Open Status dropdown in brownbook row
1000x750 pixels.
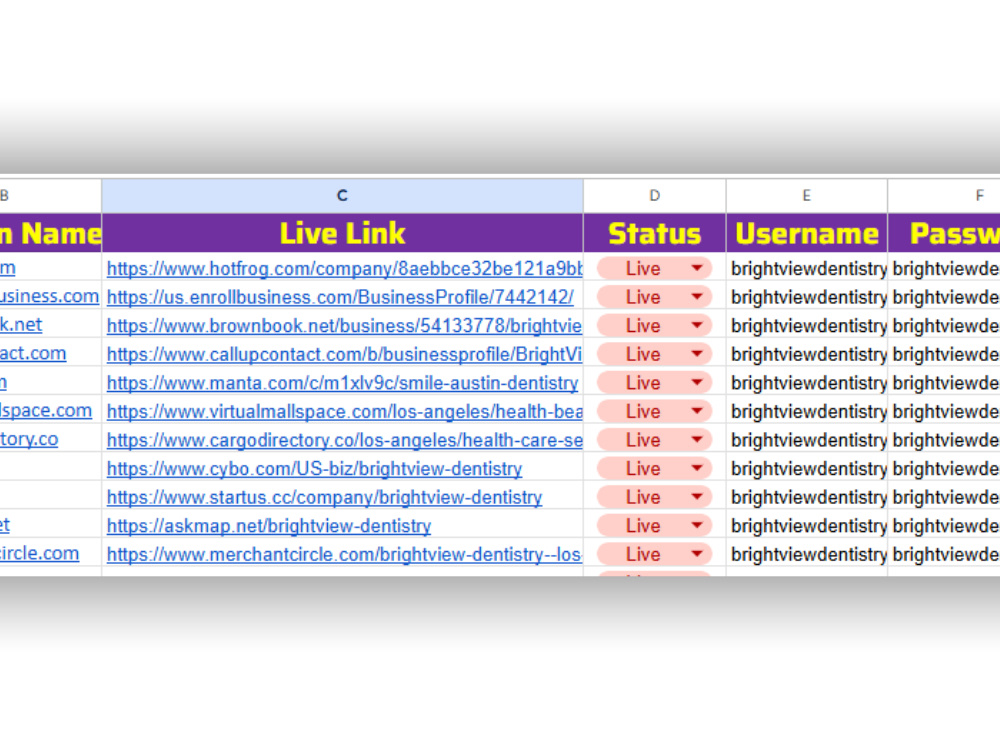point(697,325)
